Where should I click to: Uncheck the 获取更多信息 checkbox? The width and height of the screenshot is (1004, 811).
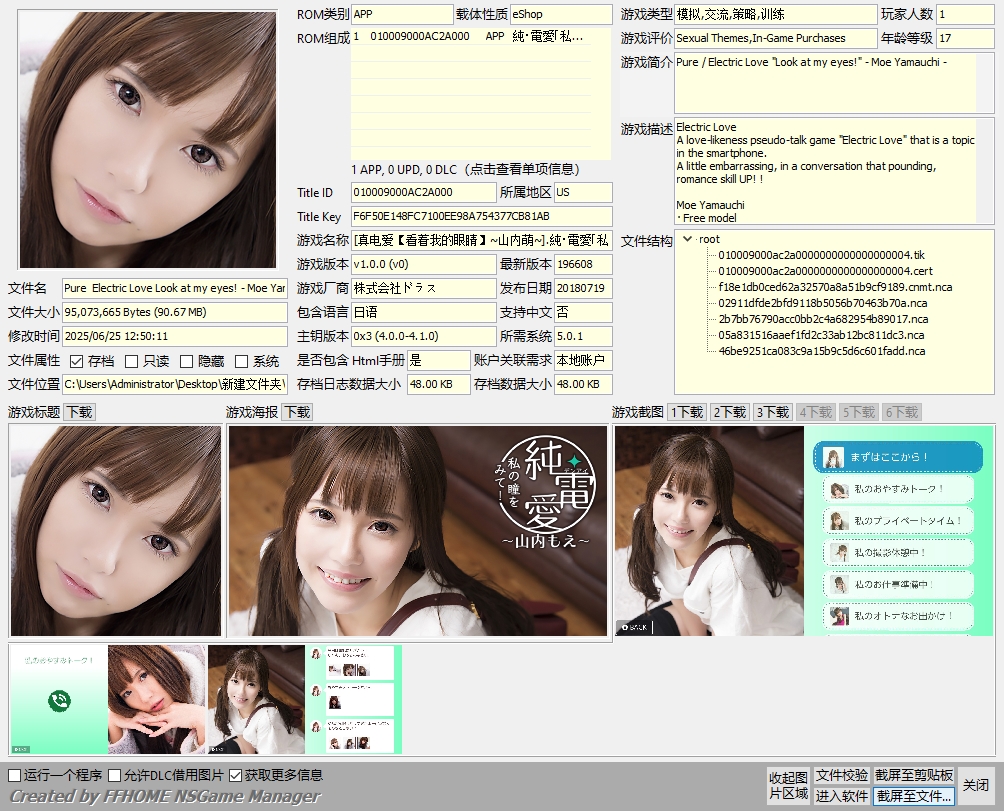236,775
